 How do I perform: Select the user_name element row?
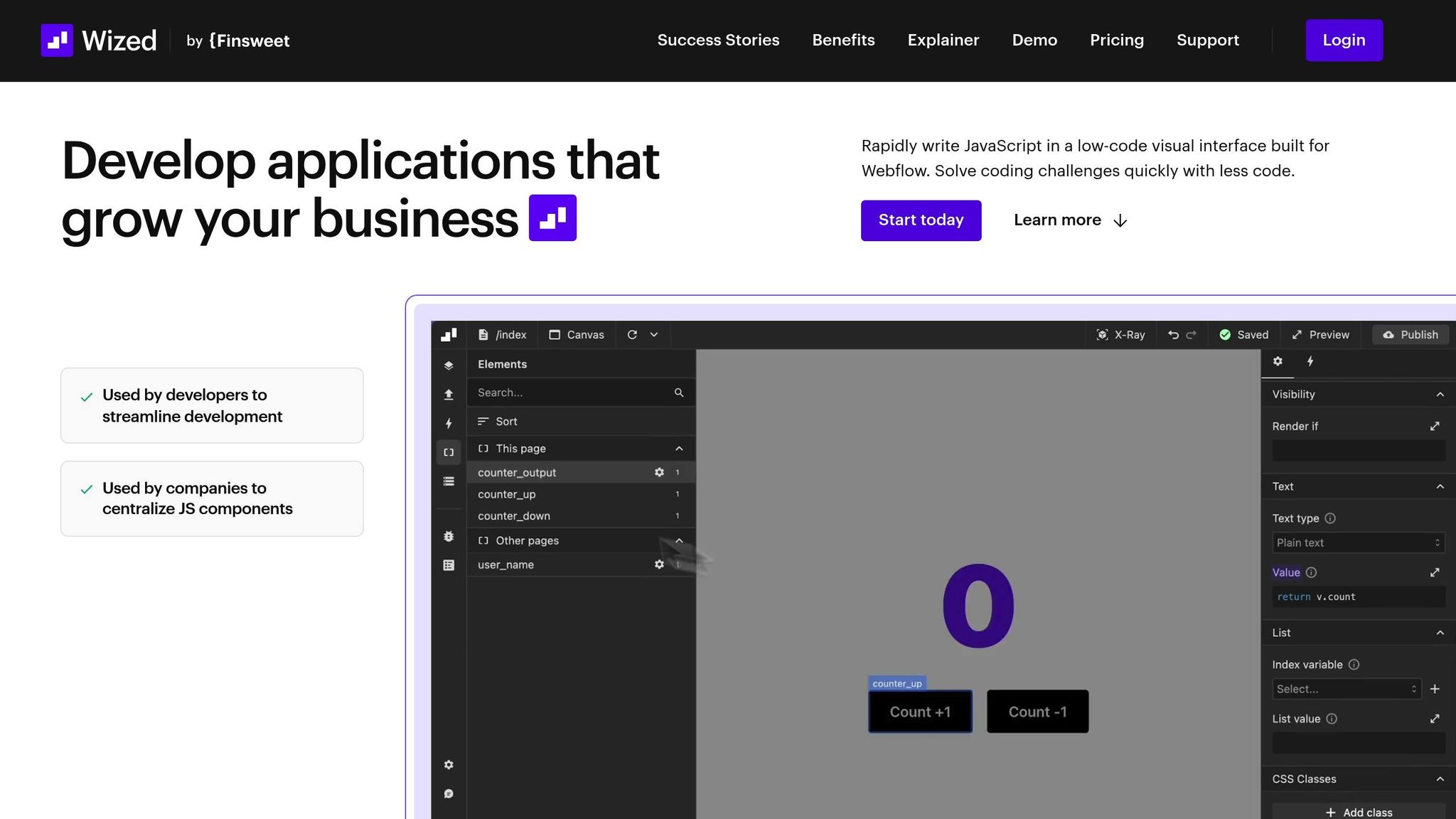point(581,564)
